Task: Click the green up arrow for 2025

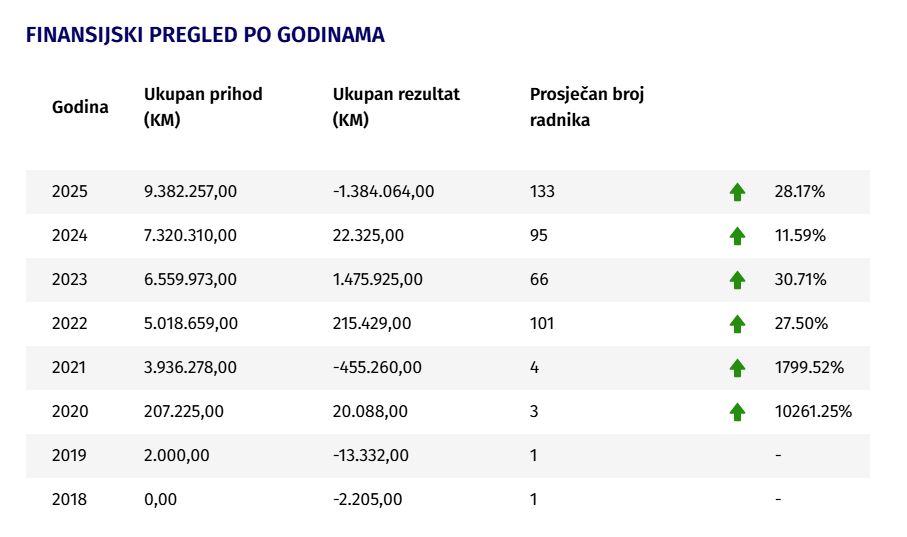Action: [737, 192]
